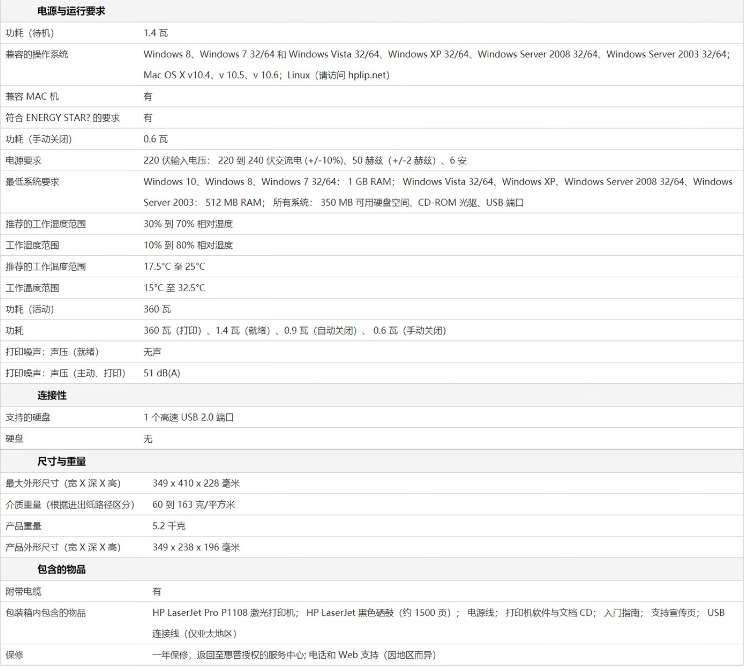Click the Mac OS X v10.4 Linux hplip.net line
The image size is (744, 667).
[x=266, y=75]
